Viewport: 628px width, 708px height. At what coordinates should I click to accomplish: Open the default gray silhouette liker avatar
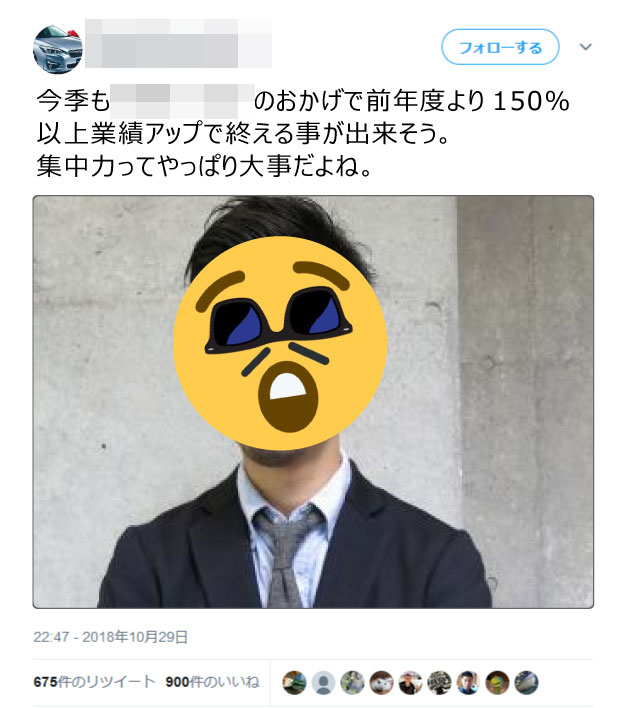tap(323, 682)
